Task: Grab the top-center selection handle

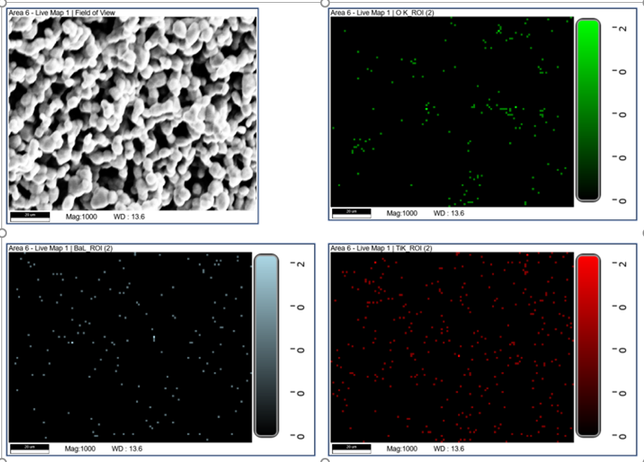Action: pyautogui.click(x=322, y=3)
